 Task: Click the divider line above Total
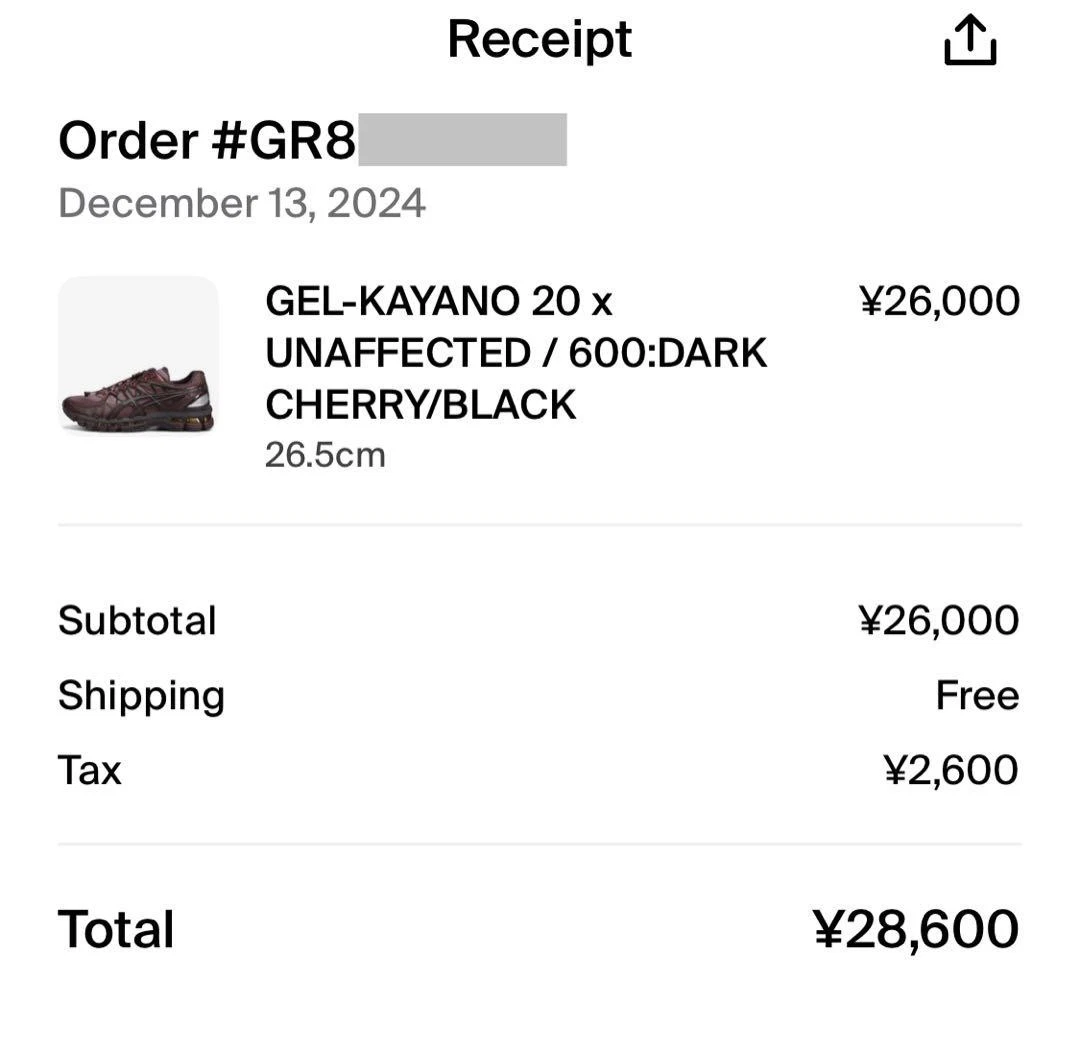[x=540, y=844]
